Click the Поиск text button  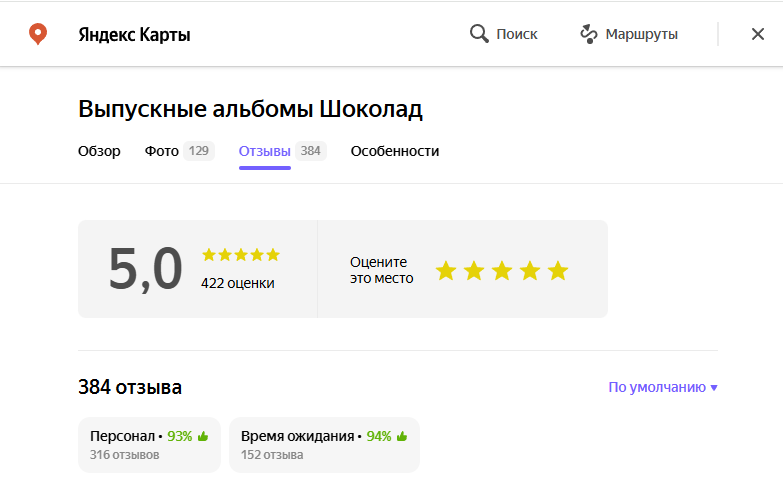click(516, 34)
